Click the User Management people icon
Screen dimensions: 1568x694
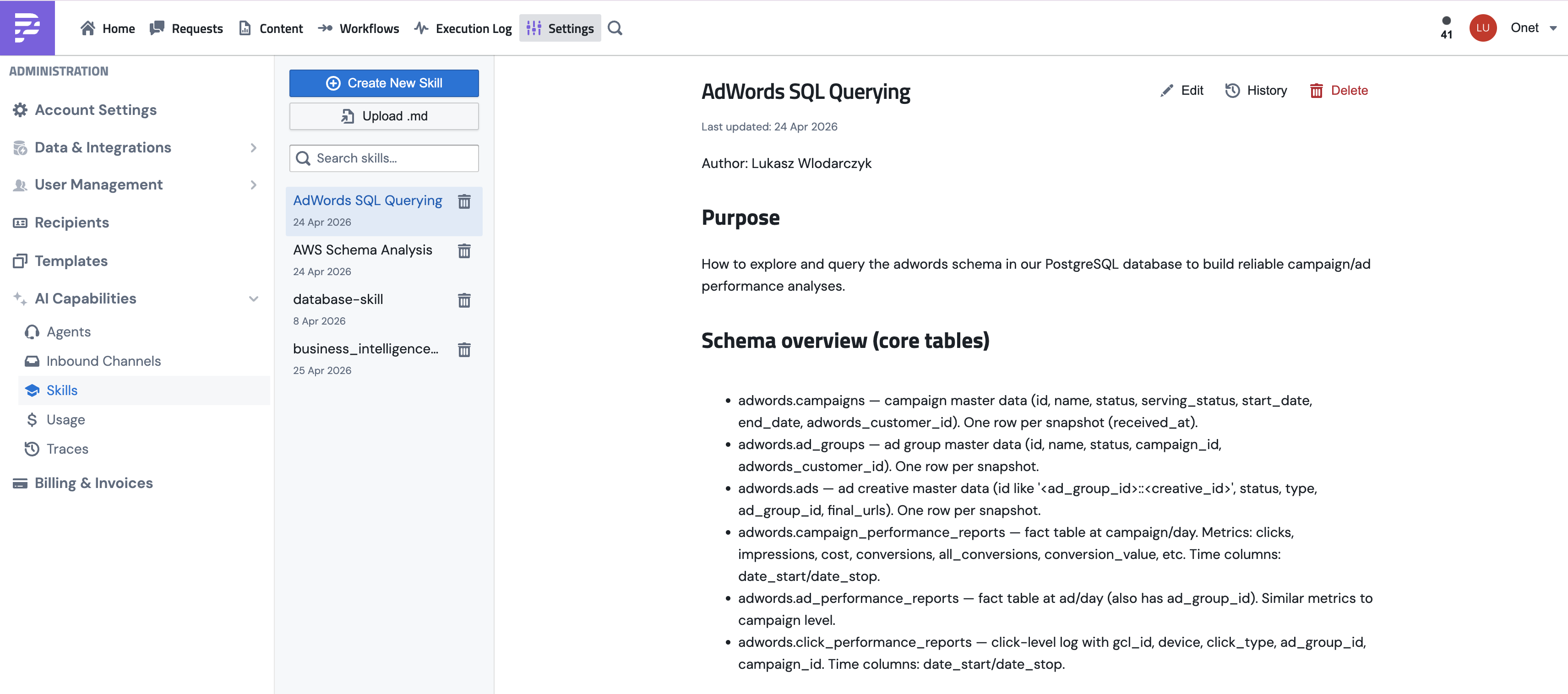[x=20, y=185]
